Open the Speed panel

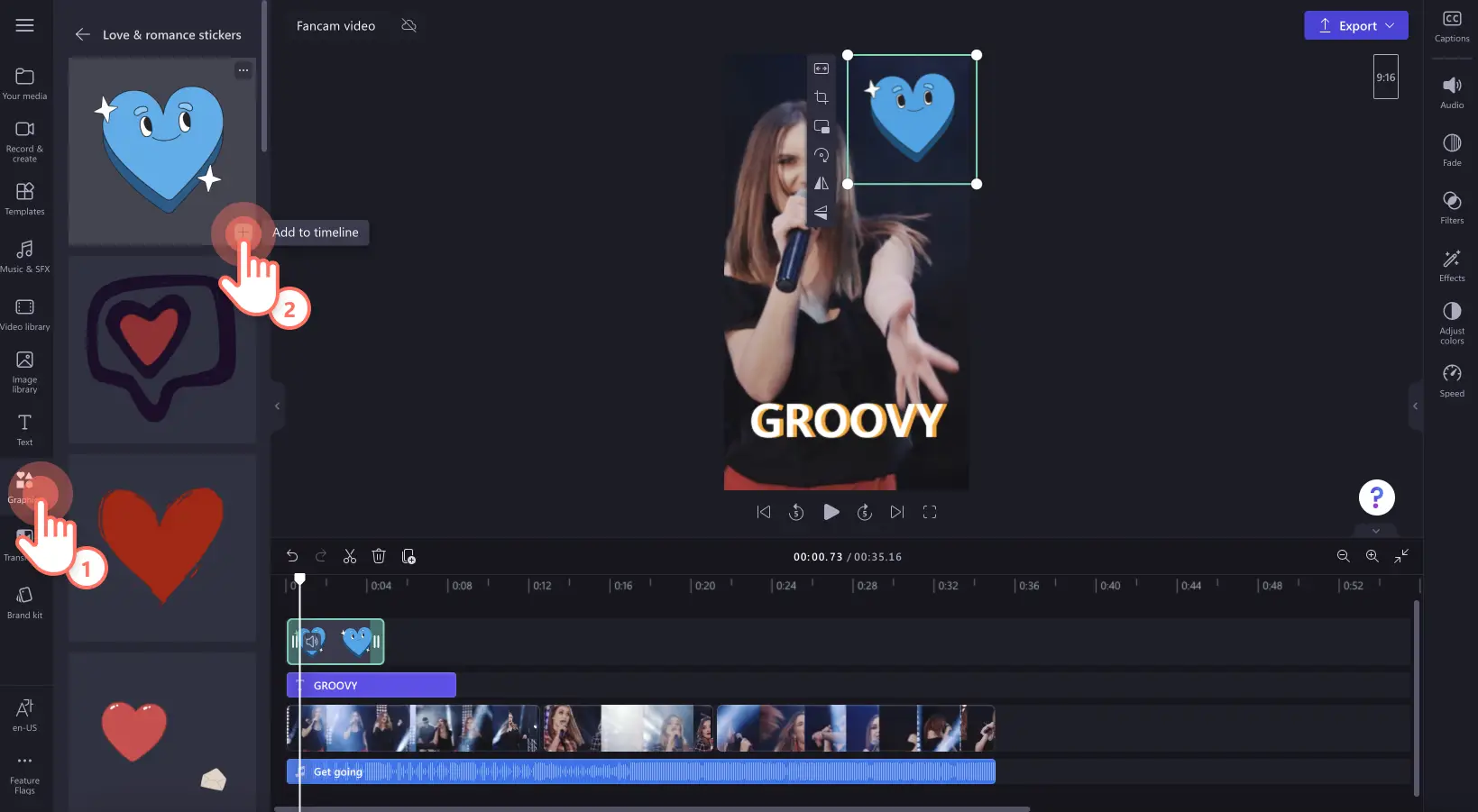point(1452,381)
